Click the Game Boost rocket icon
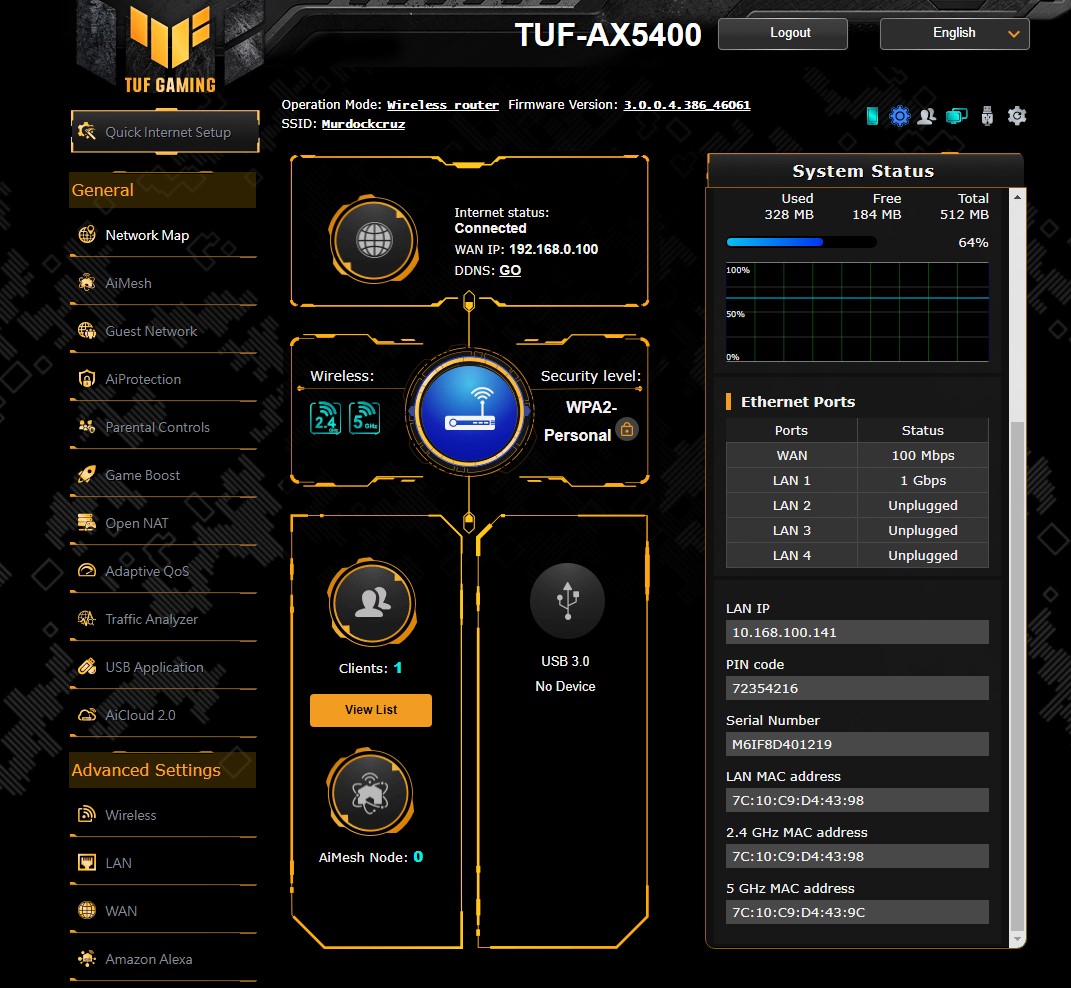1071x988 pixels. click(87, 475)
